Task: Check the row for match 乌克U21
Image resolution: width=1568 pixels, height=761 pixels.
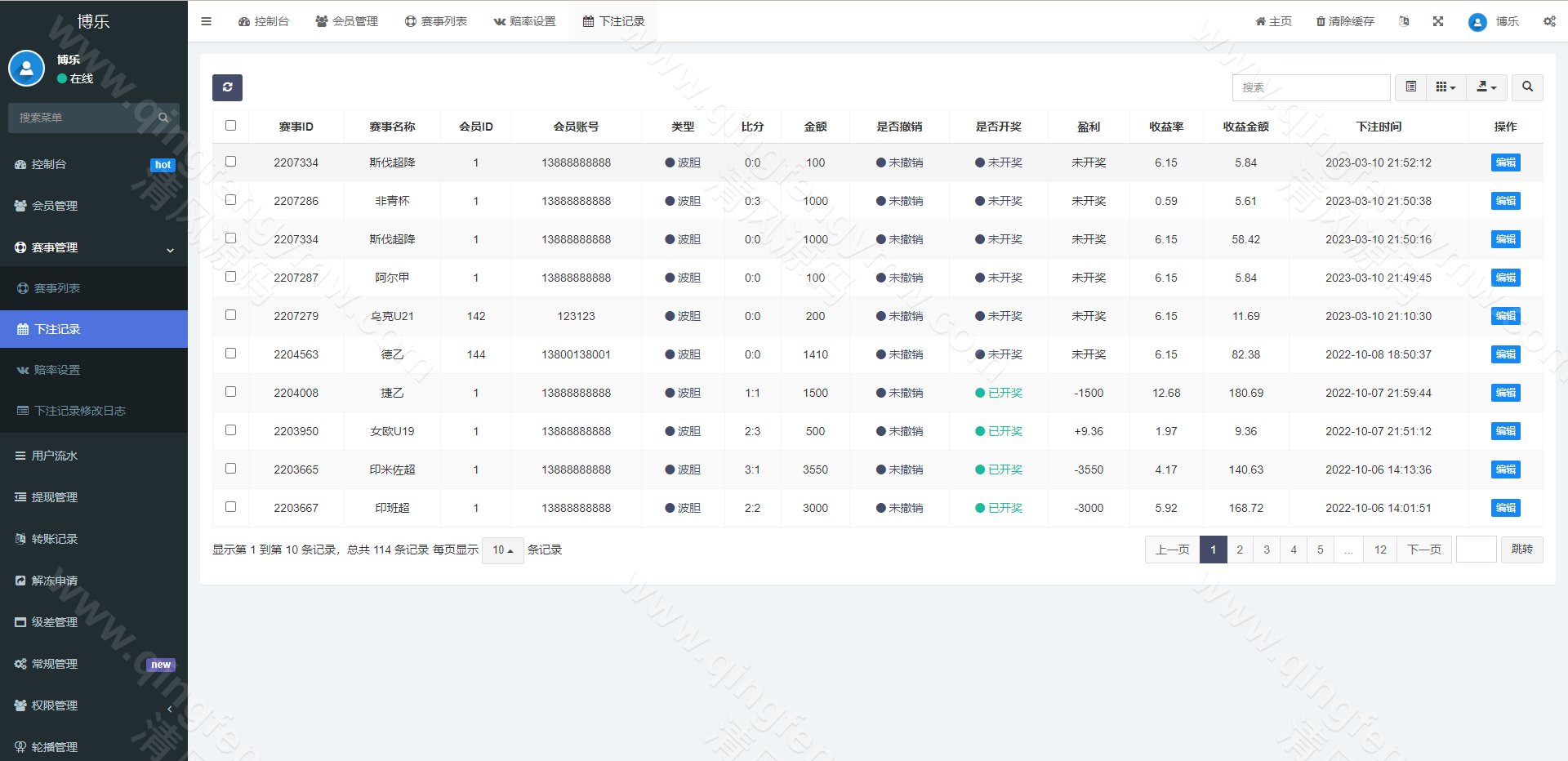Action: pos(230,315)
